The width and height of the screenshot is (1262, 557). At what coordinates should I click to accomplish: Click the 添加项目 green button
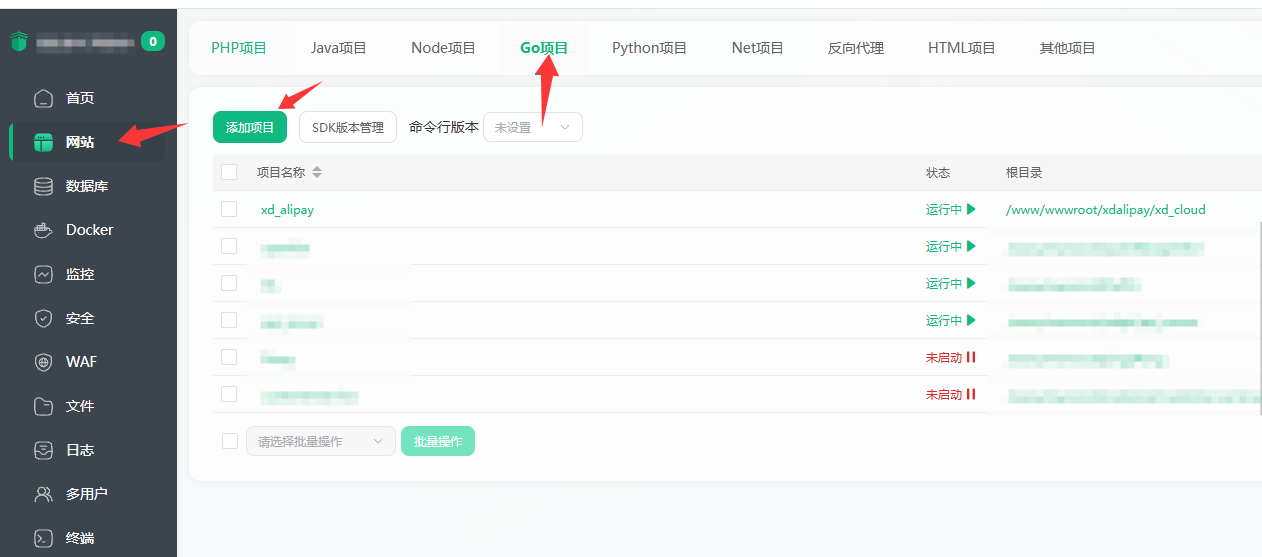tap(250, 127)
